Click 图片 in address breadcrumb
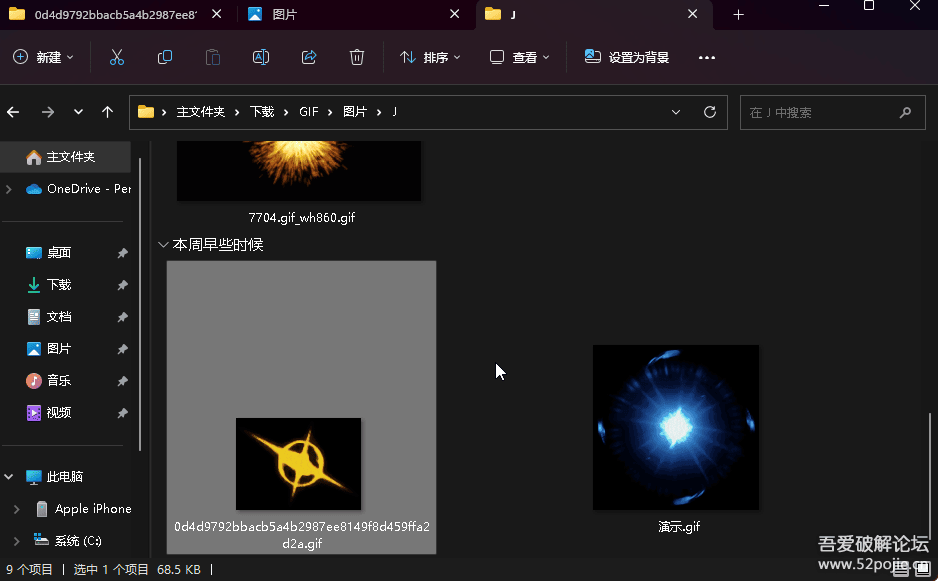The height and width of the screenshot is (581, 938). tap(355, 112)
